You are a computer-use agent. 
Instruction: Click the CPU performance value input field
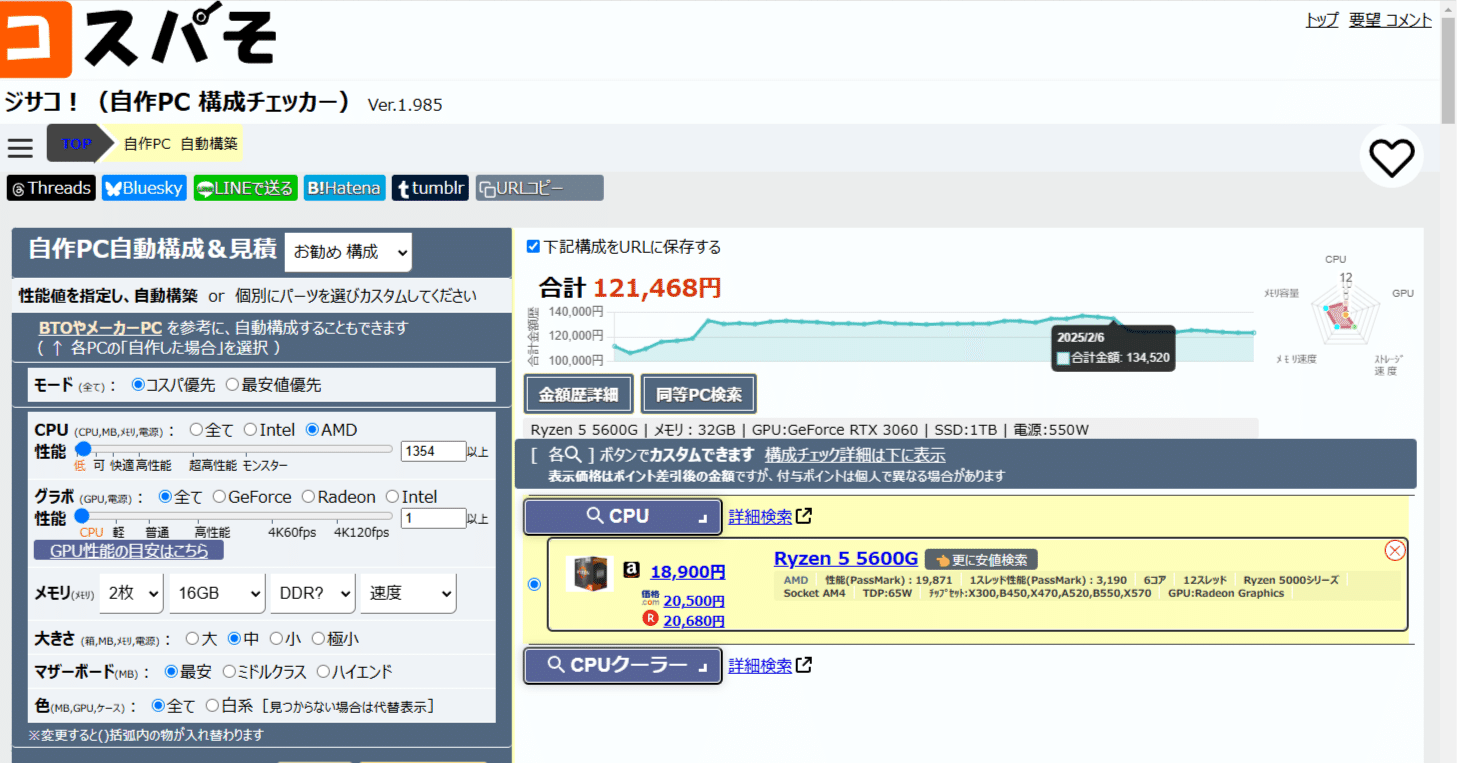[x=433, y=451]
